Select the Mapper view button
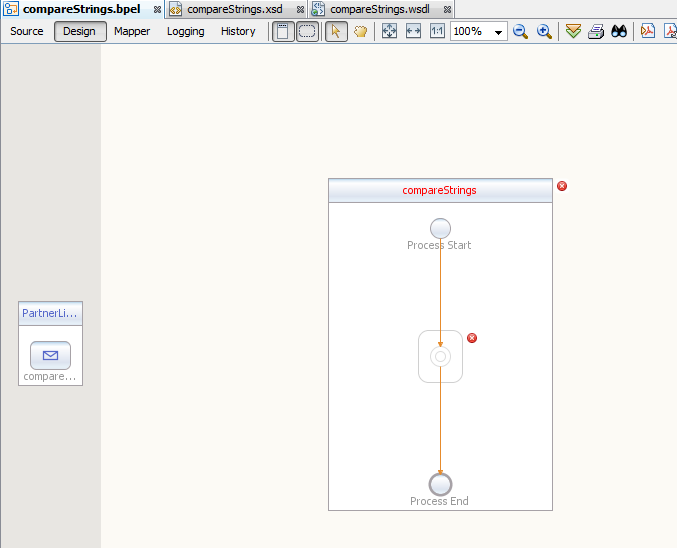The height and width of the screenshot is (548, 677). [x=132, y=31]
